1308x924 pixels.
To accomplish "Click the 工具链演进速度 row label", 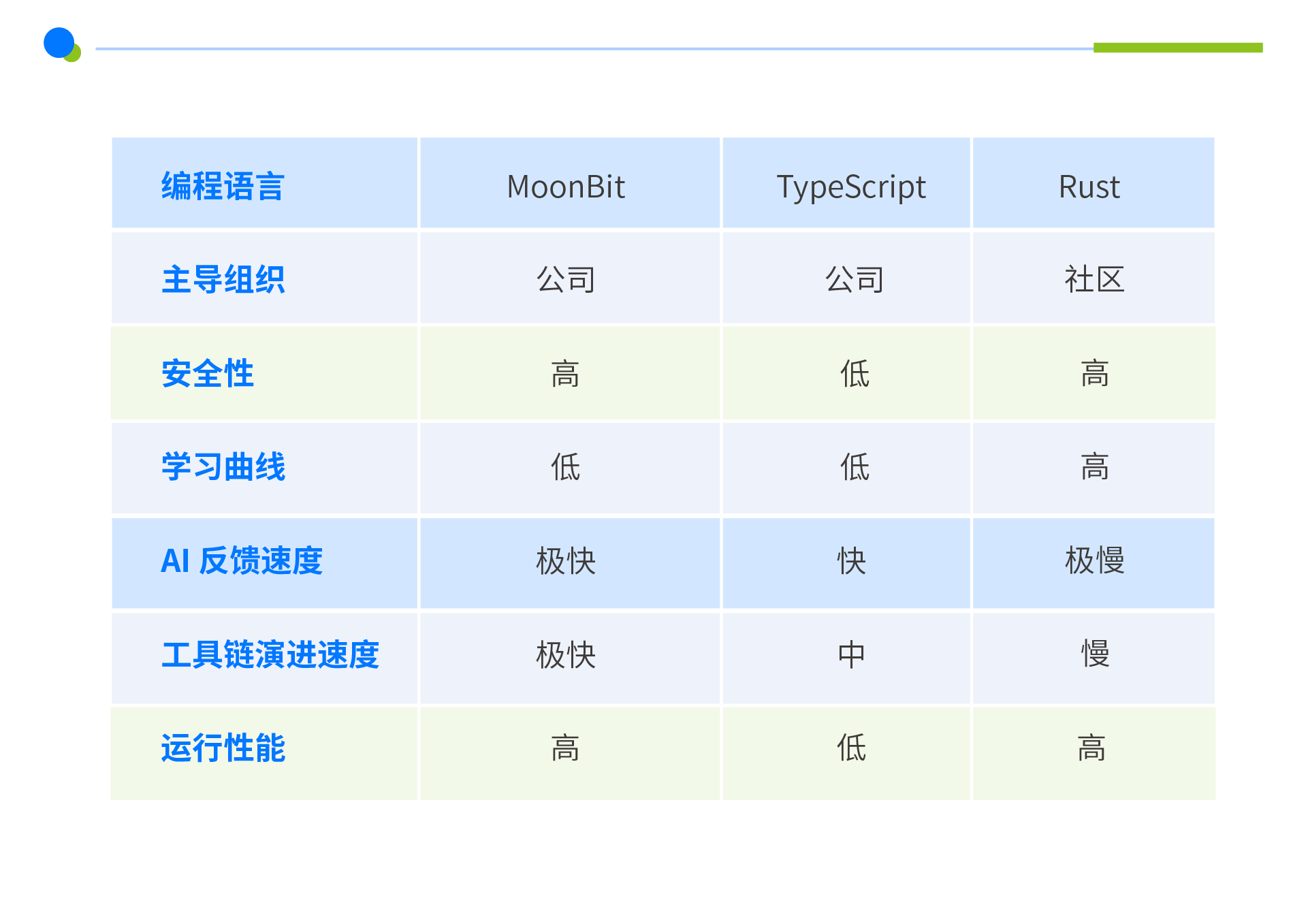I will click(270, 655).
